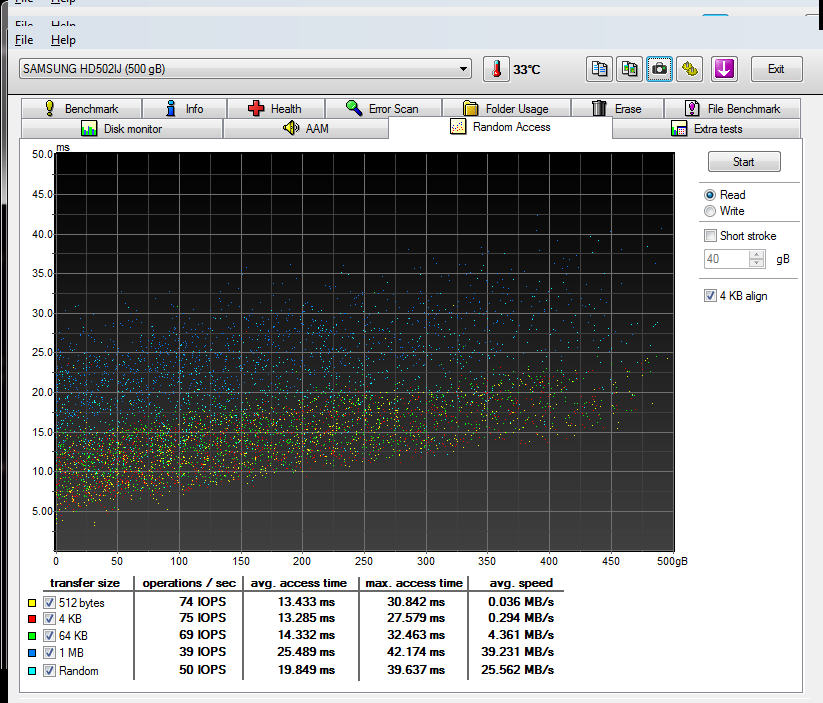This screenshot has width=823, height=703.
Task: Click the Exit button
Action: tap(775, 69)
